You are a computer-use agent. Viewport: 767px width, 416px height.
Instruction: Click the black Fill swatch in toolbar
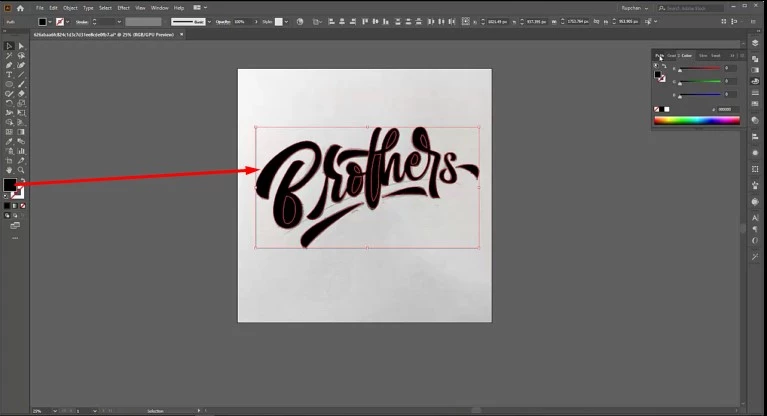[x=9, y=185]
